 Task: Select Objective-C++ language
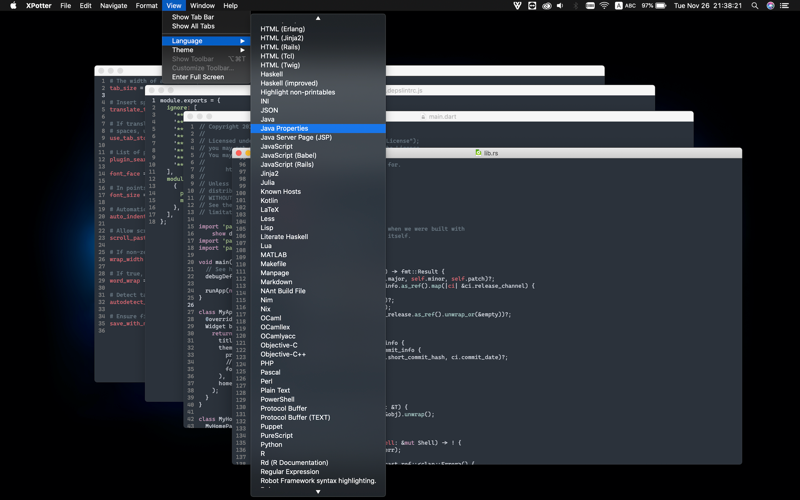click(318, 354)
